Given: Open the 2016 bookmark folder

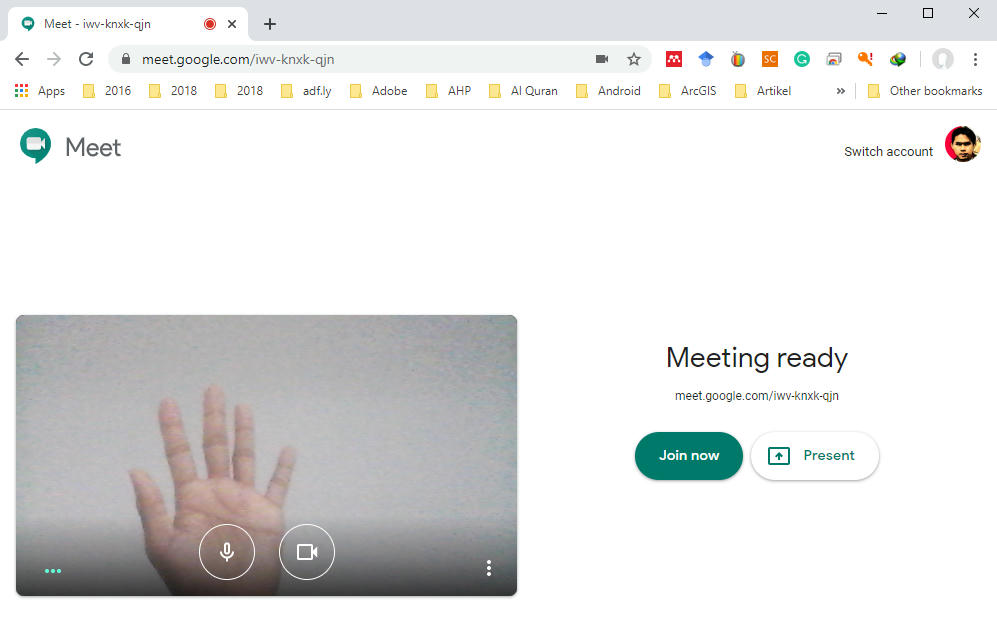Looking at the screenshot, I should coord(107,91).
